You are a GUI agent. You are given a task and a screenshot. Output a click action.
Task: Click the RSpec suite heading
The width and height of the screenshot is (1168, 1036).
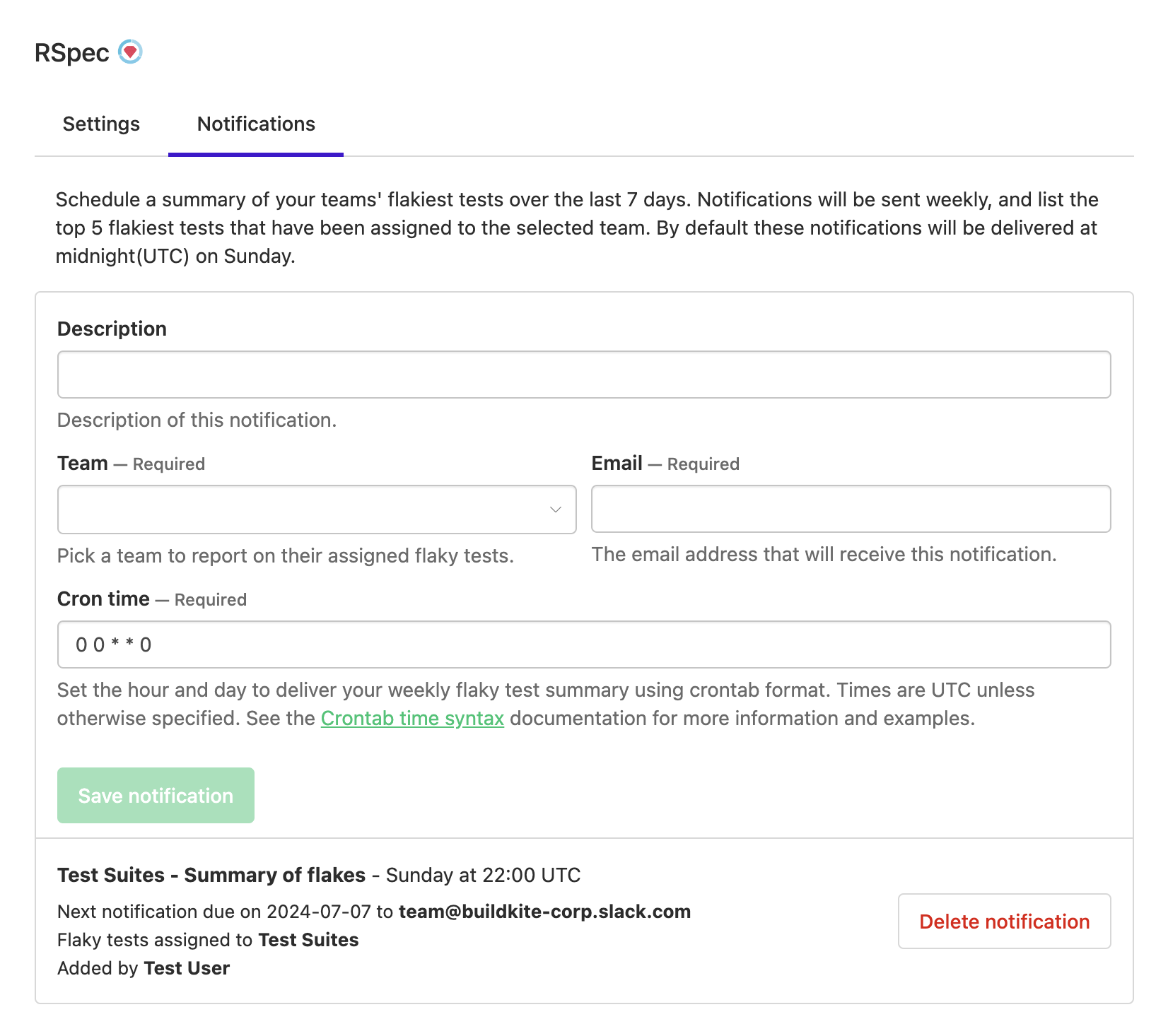click(x=73, y=52)
